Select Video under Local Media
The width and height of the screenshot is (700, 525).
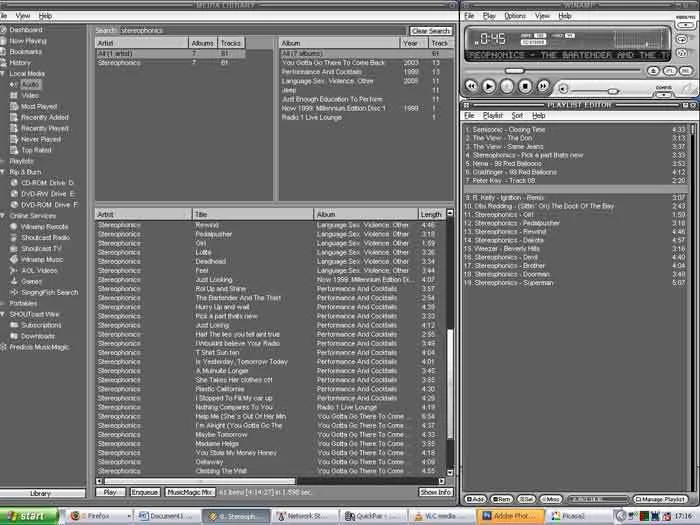click(30, 96)
